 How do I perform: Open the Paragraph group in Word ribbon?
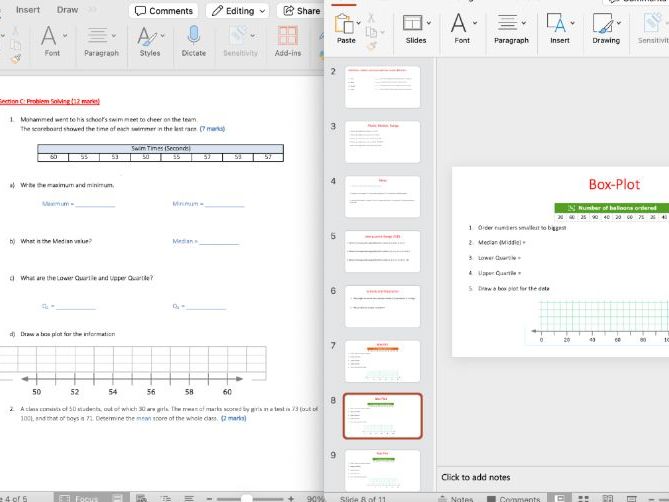pos(101,41)
